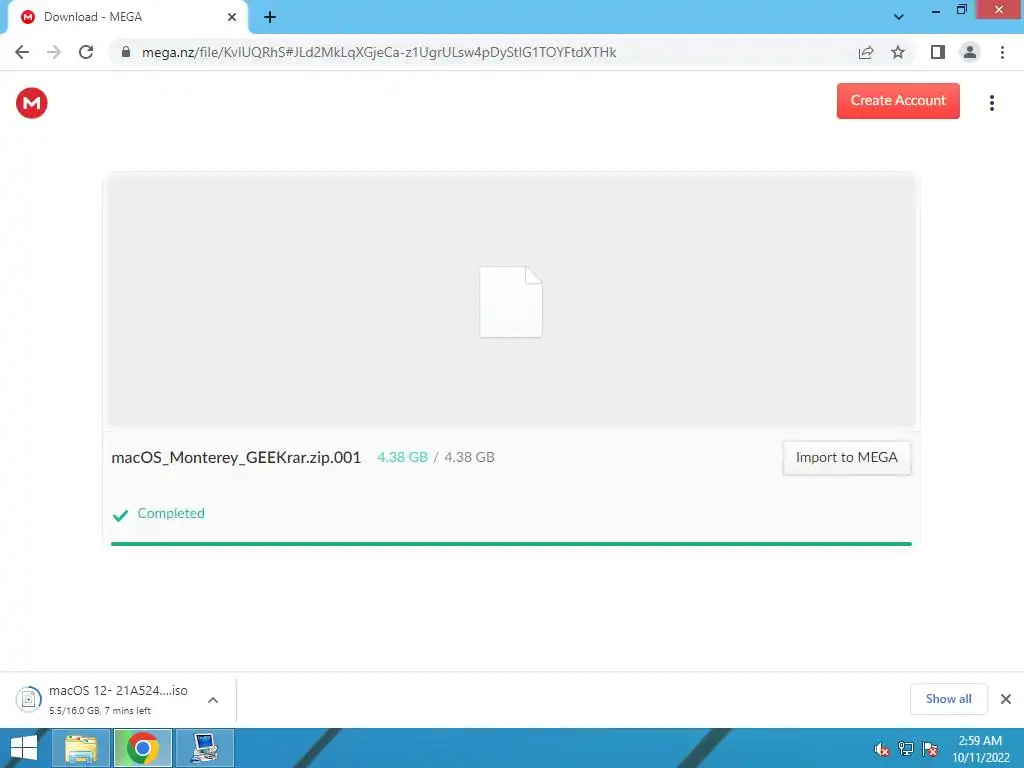Click Show all downloads button
Screen dimensions: 1024x768
pos(948,699)
